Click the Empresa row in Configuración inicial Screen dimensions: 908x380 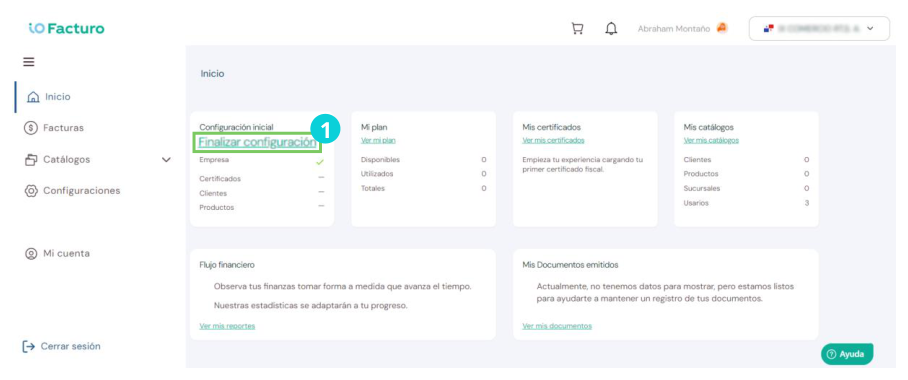click(262, 160)
